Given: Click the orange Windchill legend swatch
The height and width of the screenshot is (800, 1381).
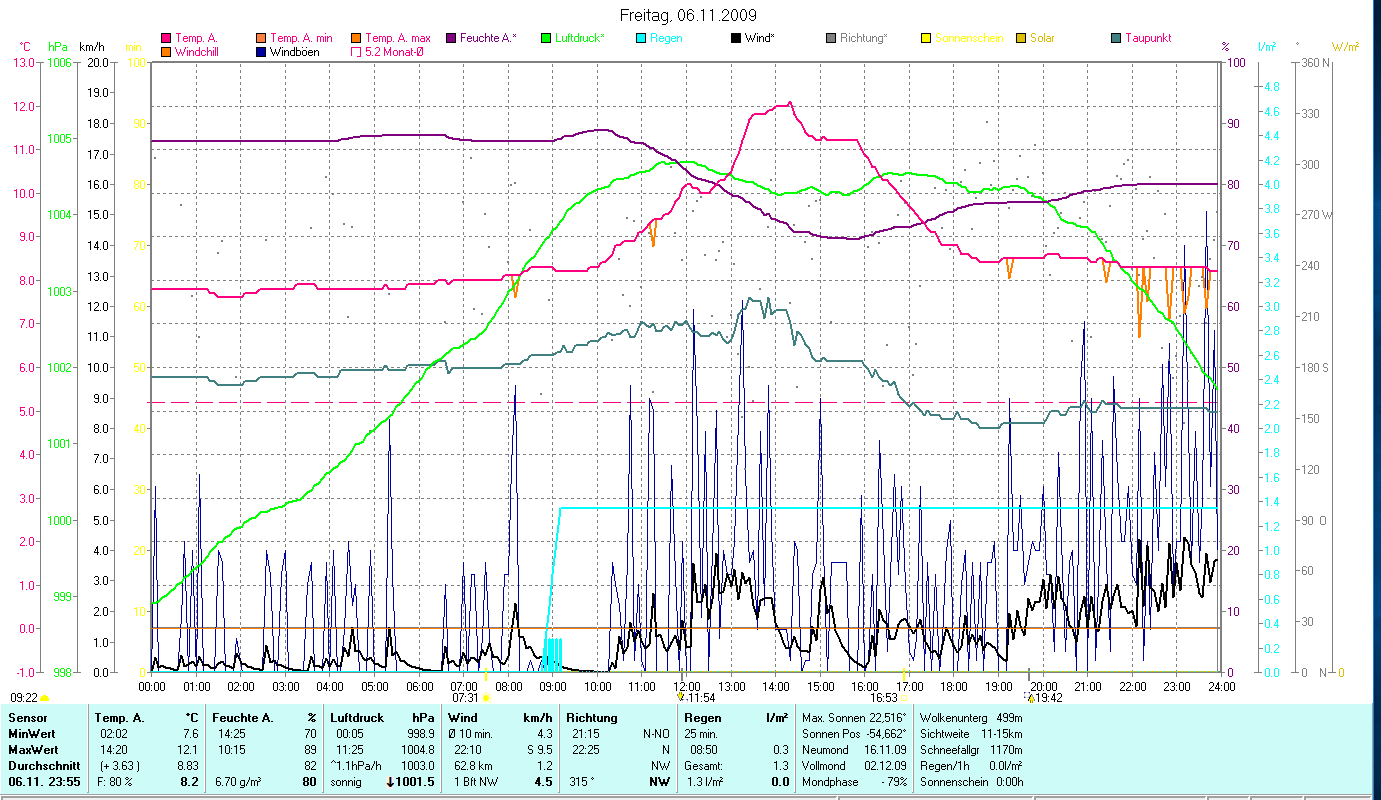Looking at the screenshot, I should pos(166,52).
